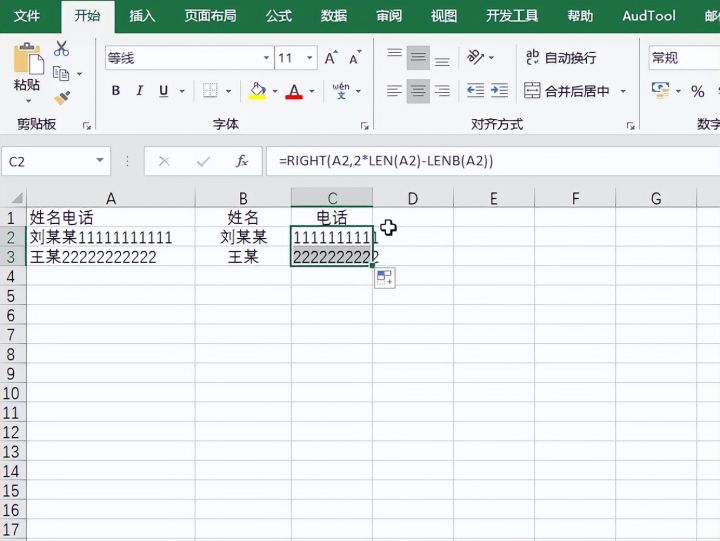Image resolution: width=720 pixels, height=541 pixels.
Task: Open the AudTool tab
Action: pyautogui.click(x=649, y=16)
